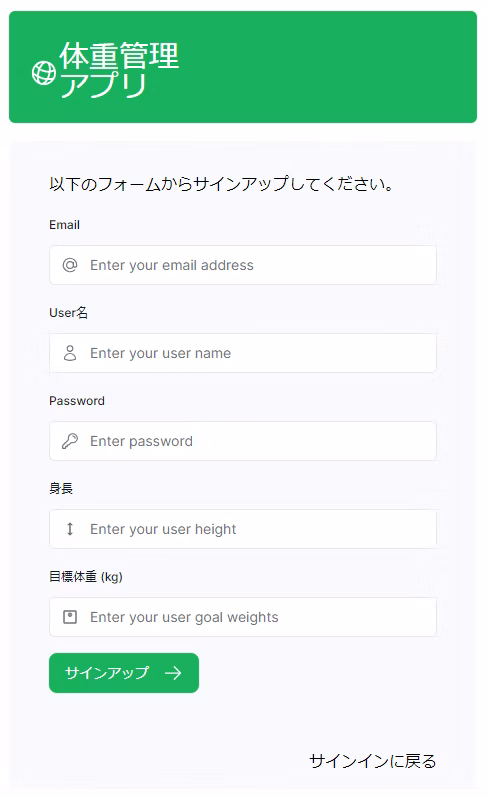Click the globe logo icon in the header

(44, 73)
